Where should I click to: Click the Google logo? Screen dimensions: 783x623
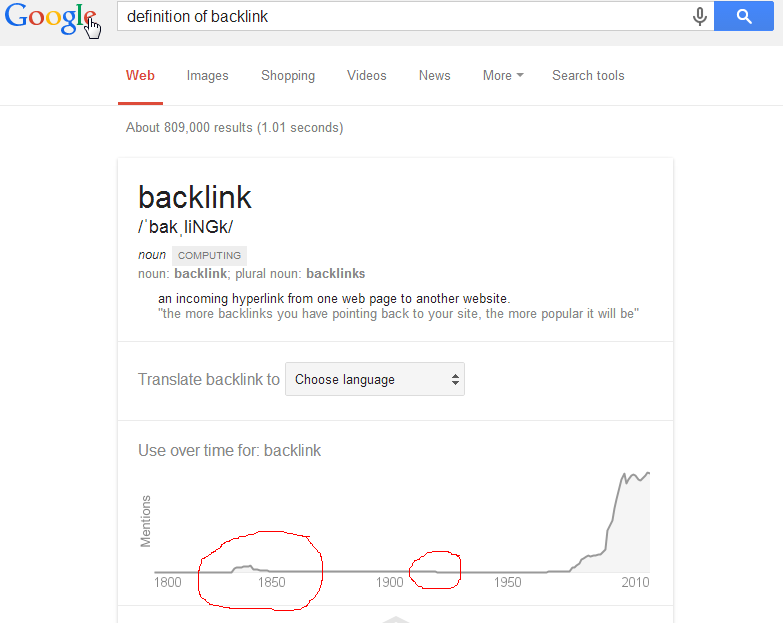[x=50, y=19]
